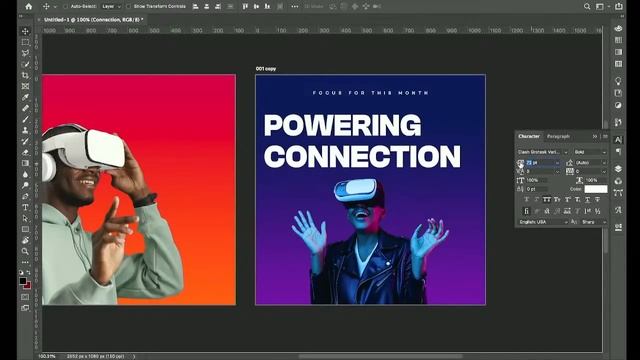Open the Bold font style dropdown
Image resolution: width=640 pixels, height=360 pixels.
590,152
